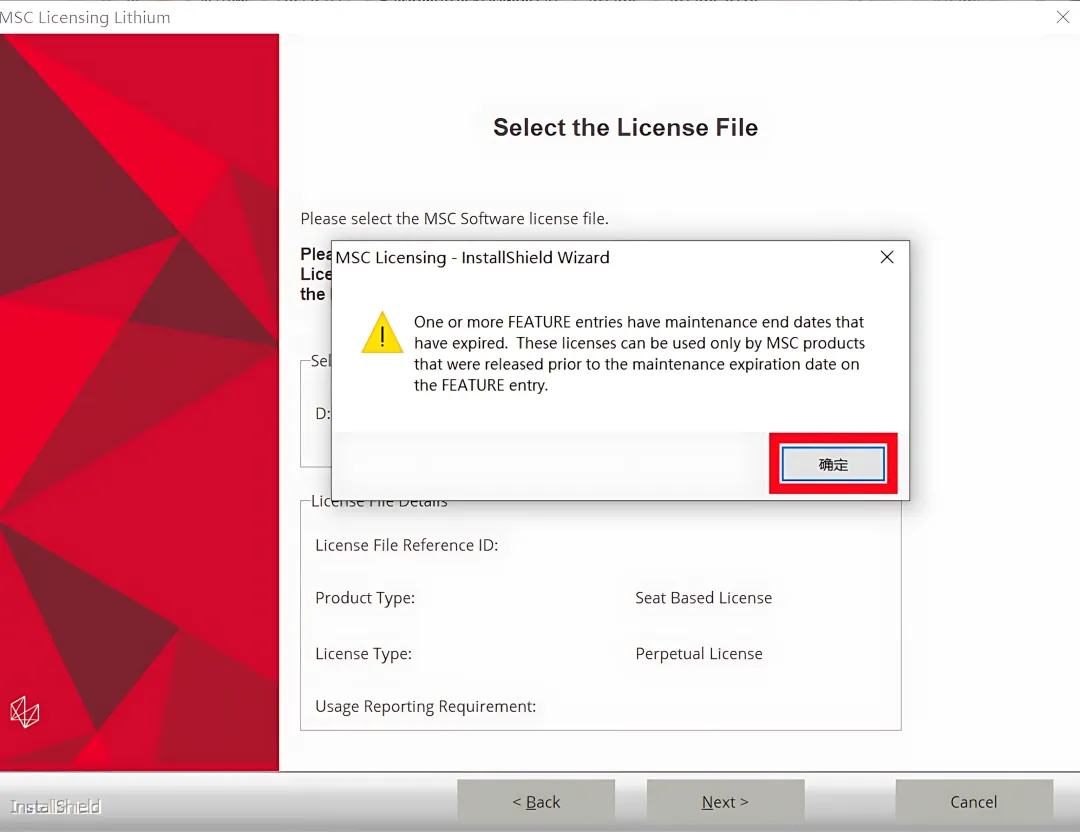Click the yellow warning triangle icon
This screenshot has height=832, width=1080.
click(x=382, y=333)
